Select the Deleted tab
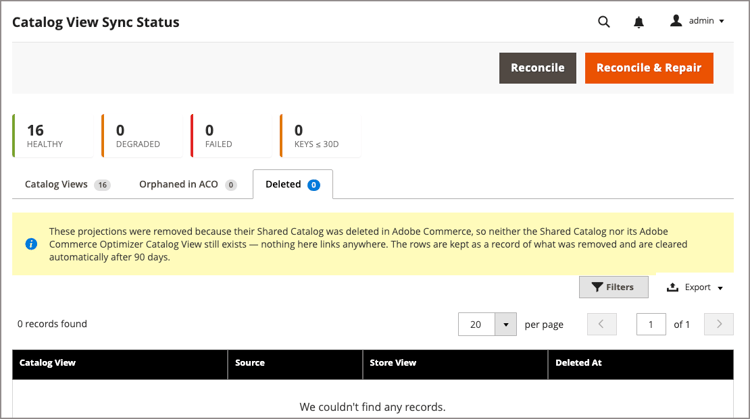750x419 pixels. click(x=293, y=185)
